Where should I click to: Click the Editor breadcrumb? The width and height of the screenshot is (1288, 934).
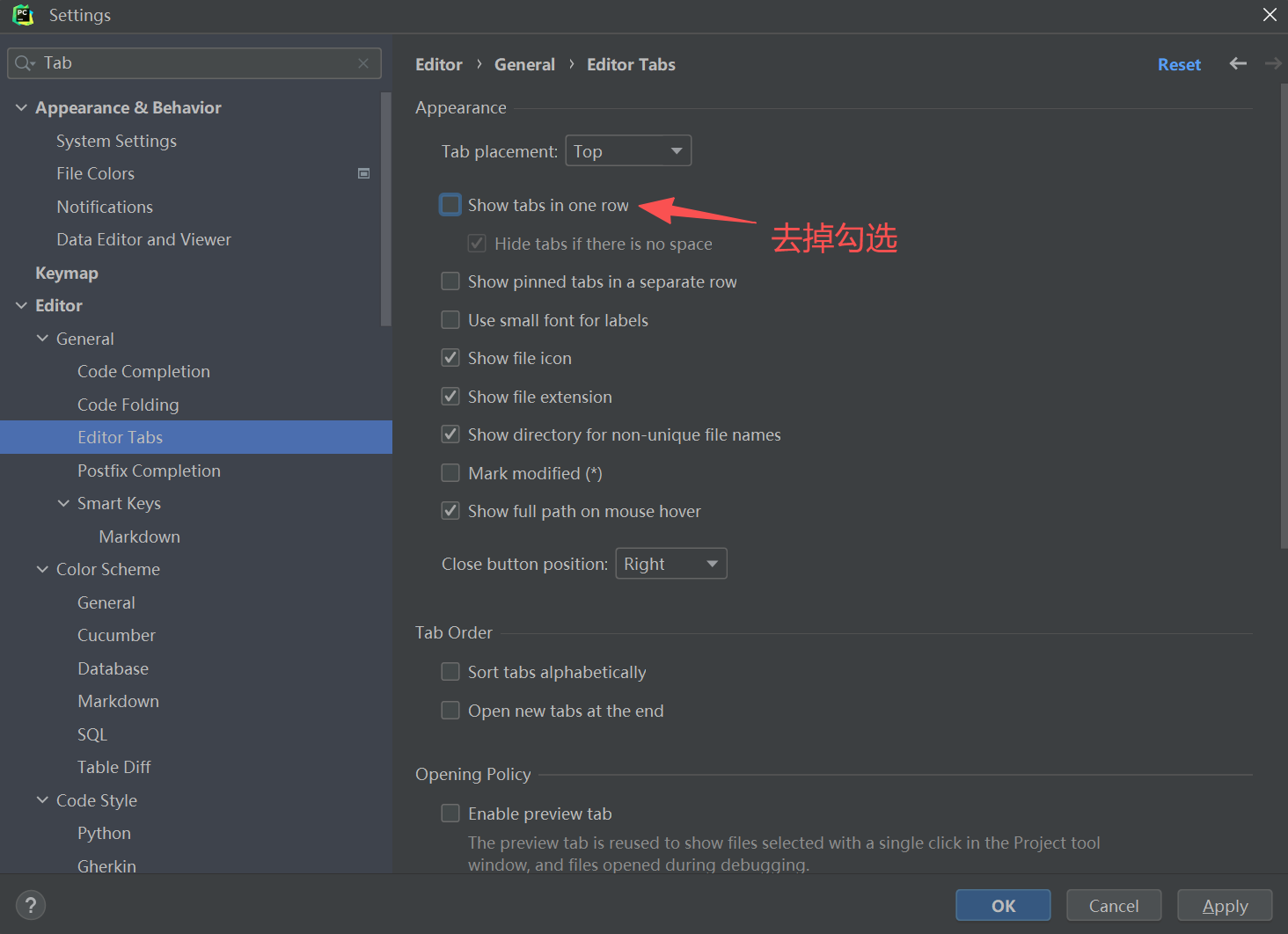point(438,64)
